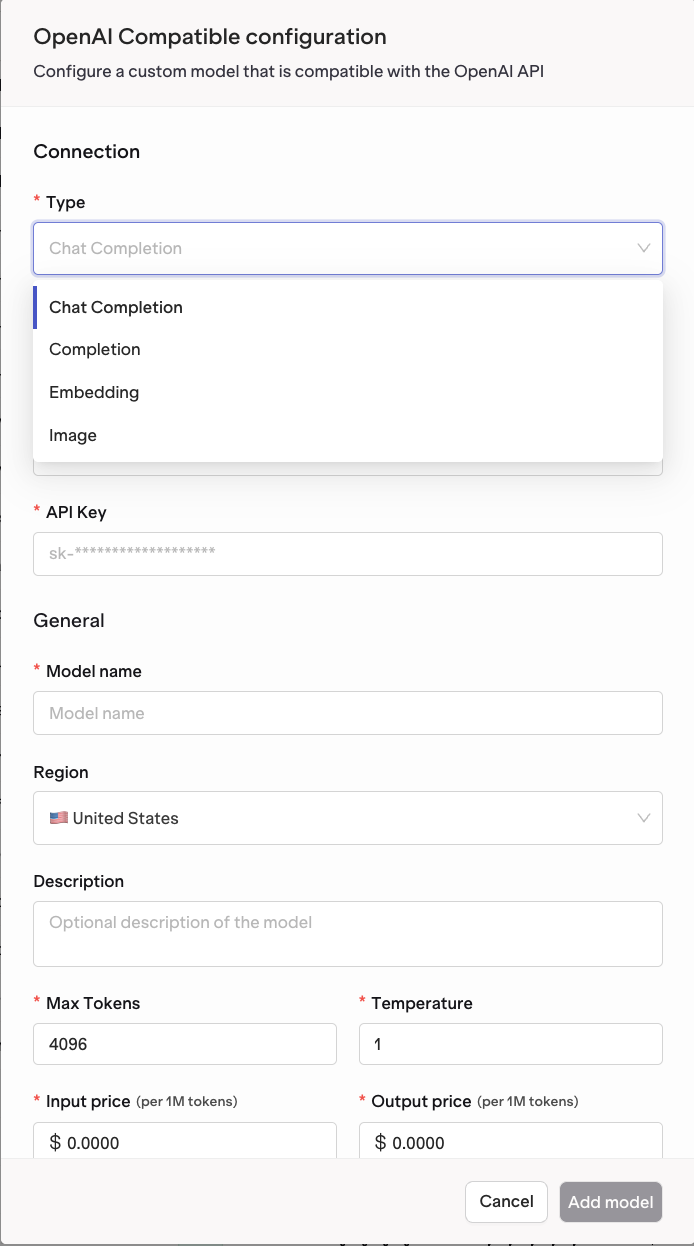Click the Model name input field

[x=348, y=712]
